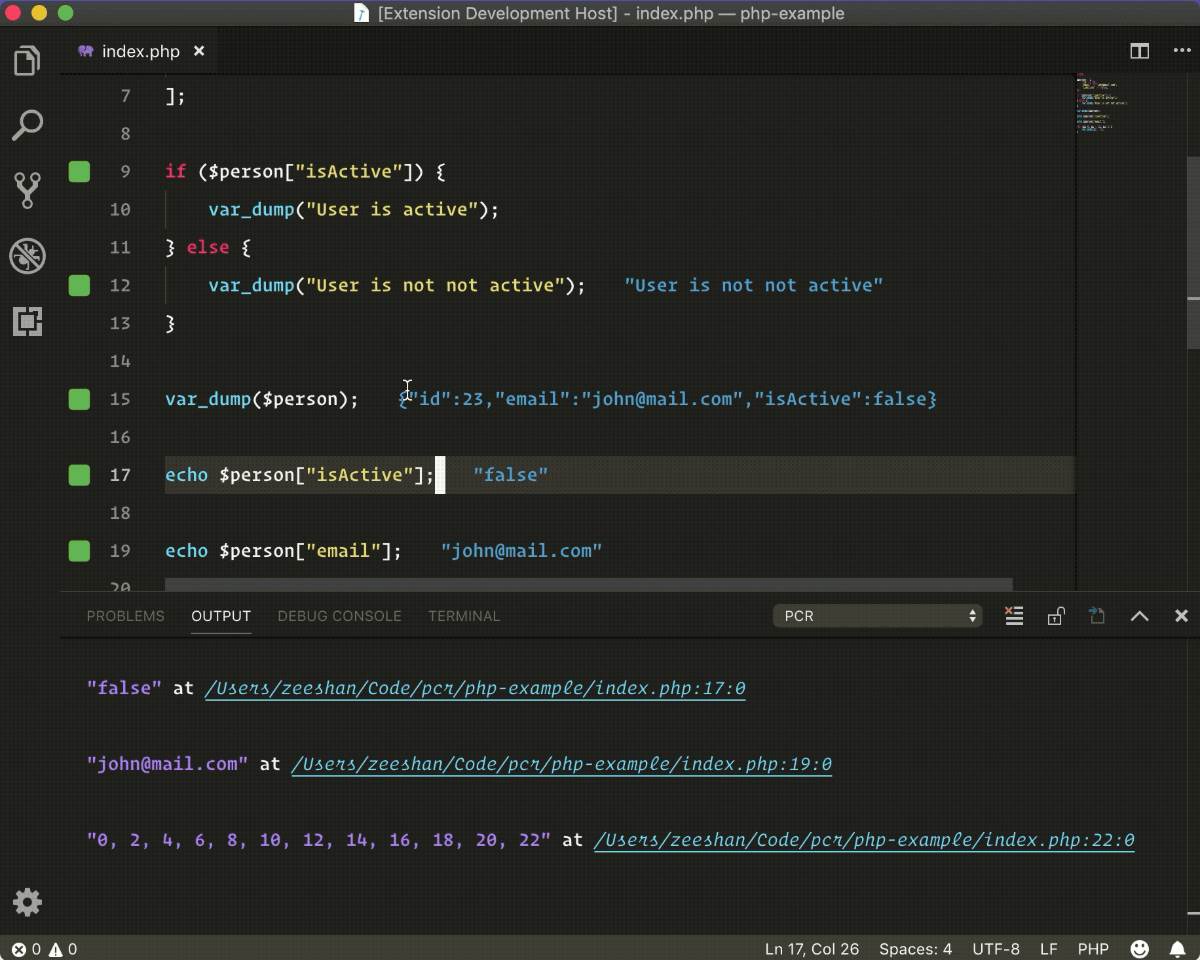Viewport: 1200px width, 960px height.
Task: Click inline "User is not not active" result
Action: click(754, 286)
